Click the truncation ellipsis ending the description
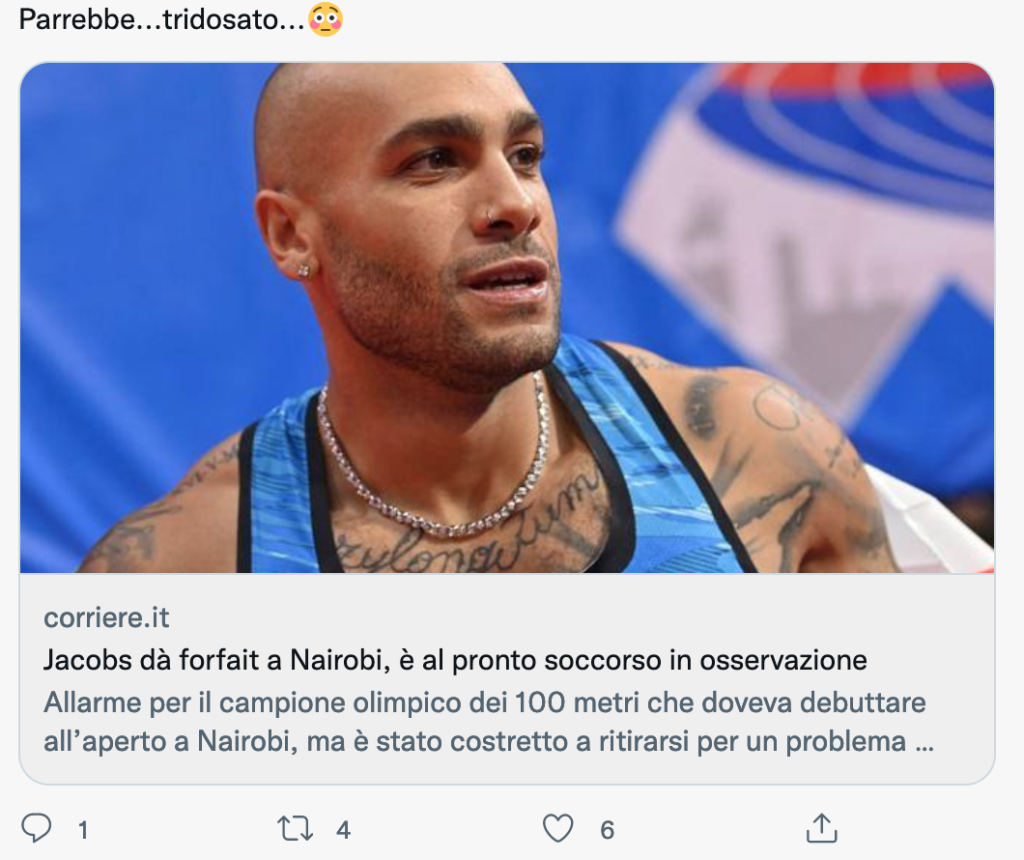Screen dimensions: 1024x860 tap(923, 743)
